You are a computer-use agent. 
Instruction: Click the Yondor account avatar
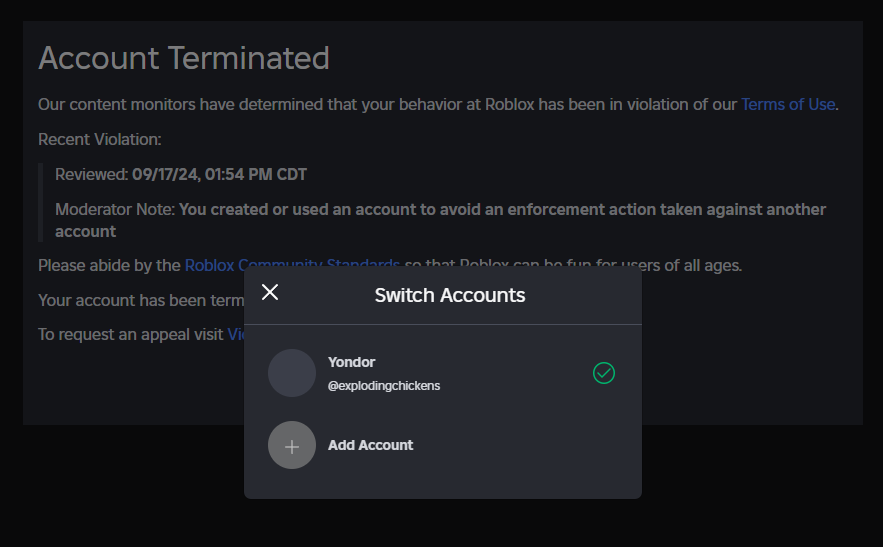click(x=292, y=373)
